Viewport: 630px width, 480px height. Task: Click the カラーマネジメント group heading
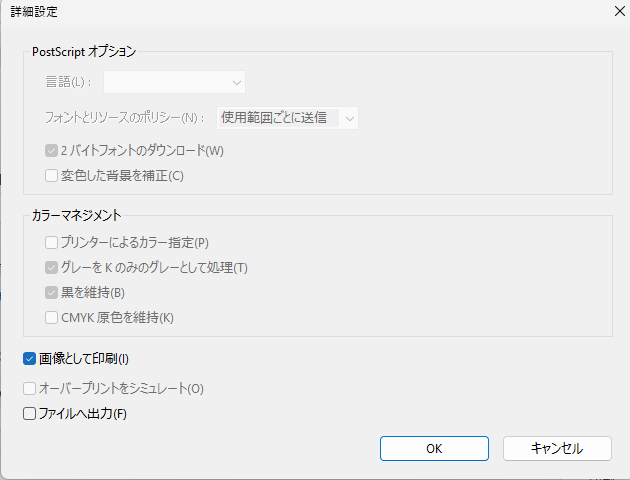pyautogui.click(x=77, y=215)
